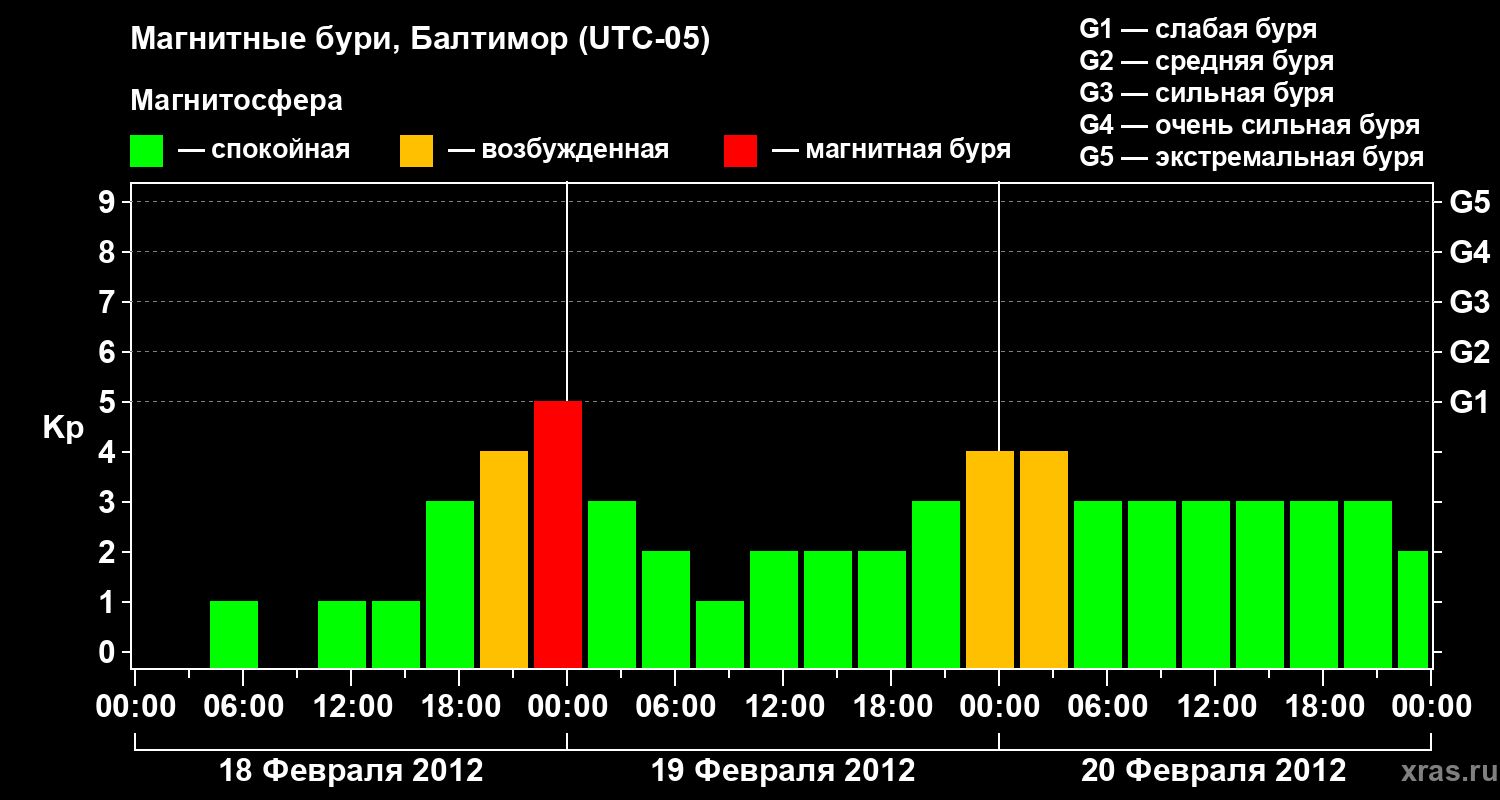Click the orange 'возбужденная' legend swatch
Viewport: 1500px width, 800px height.
pyautogui.click(x=416, y=151)
